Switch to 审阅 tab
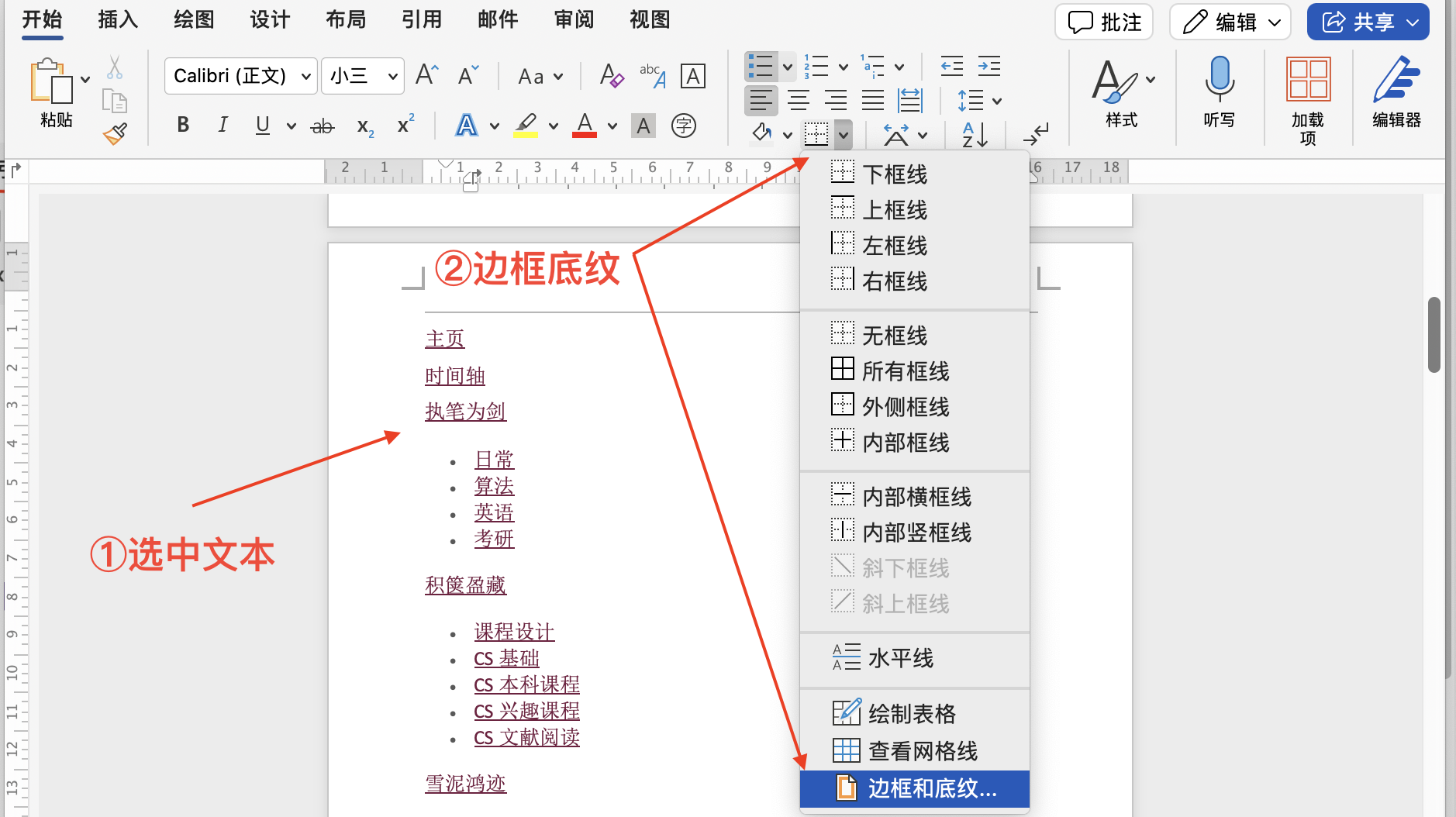 click(x=574, y=19)
